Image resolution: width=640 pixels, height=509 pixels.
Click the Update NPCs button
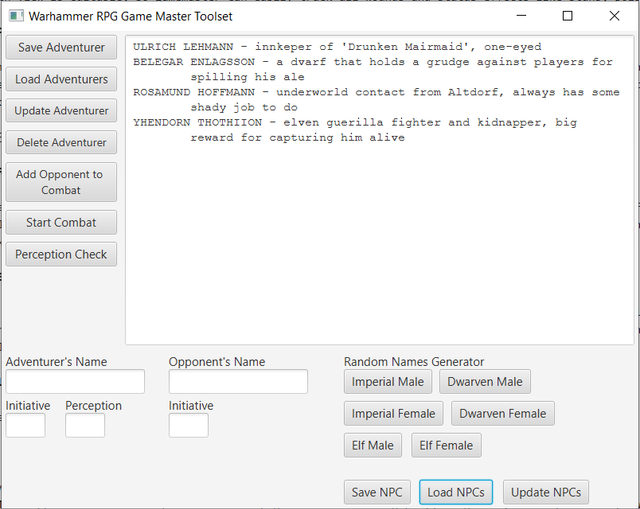[x=546, y=492]
